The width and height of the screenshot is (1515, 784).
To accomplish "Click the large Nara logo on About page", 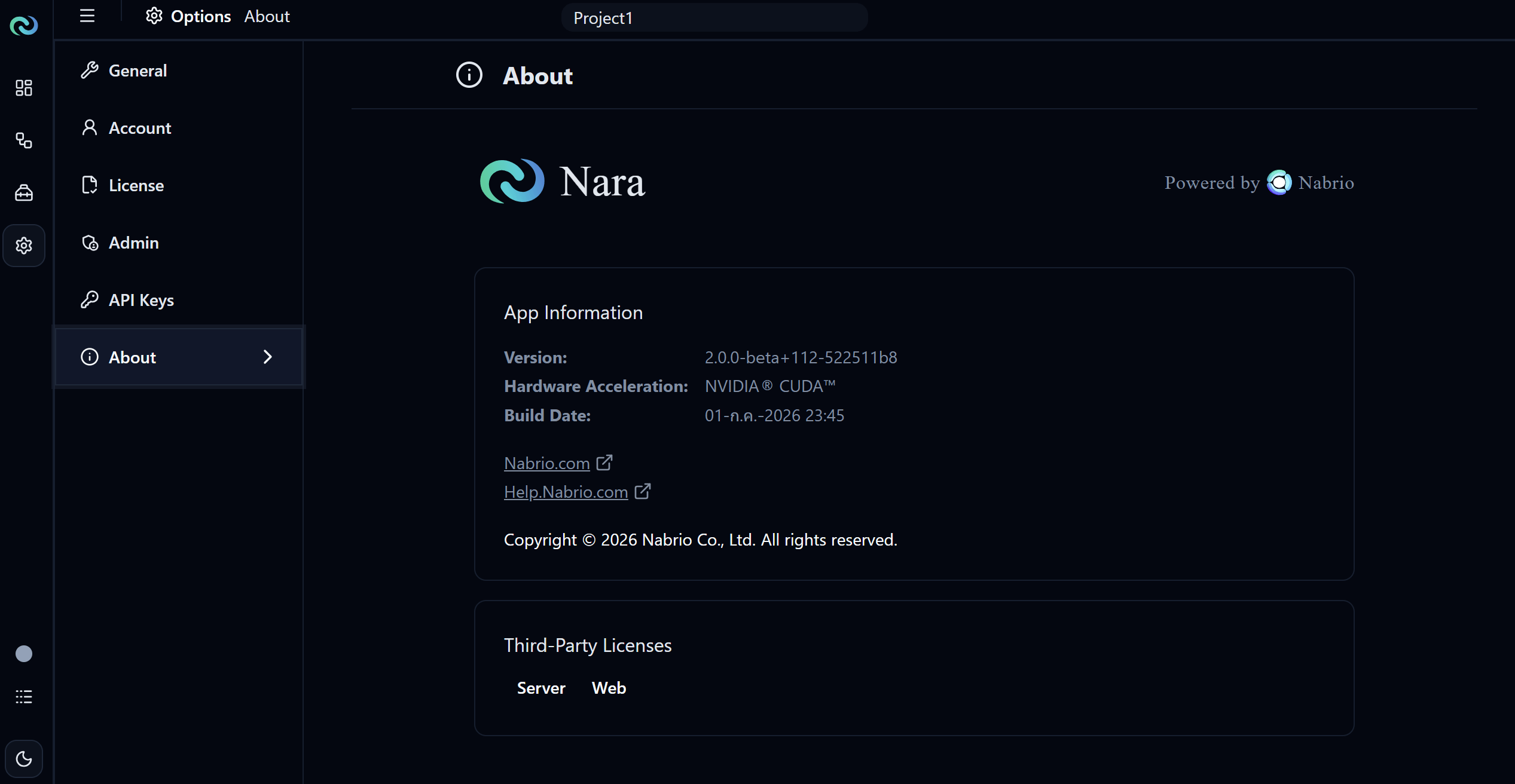I will coord(512,181).
